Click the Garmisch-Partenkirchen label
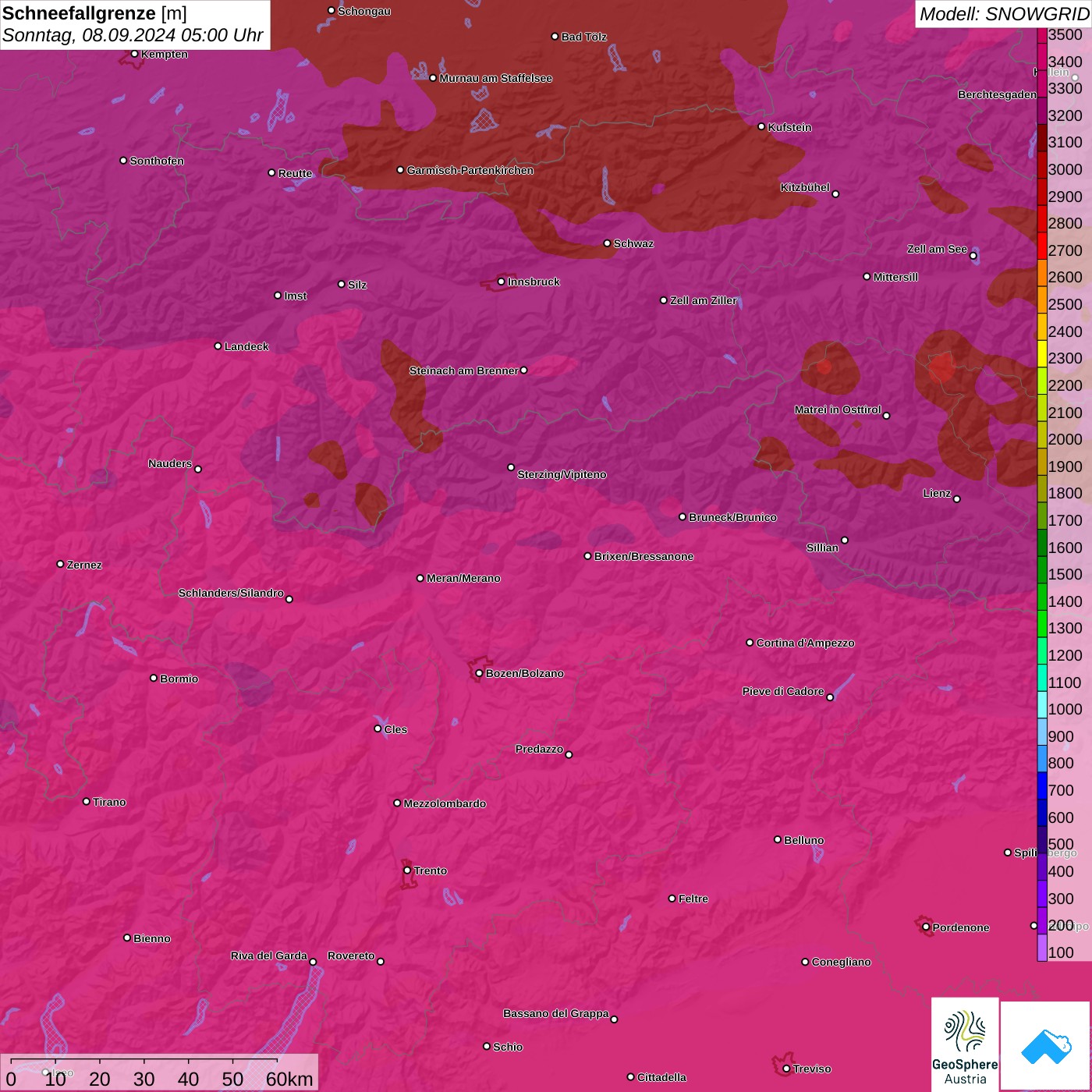 [x=470, y=170]
